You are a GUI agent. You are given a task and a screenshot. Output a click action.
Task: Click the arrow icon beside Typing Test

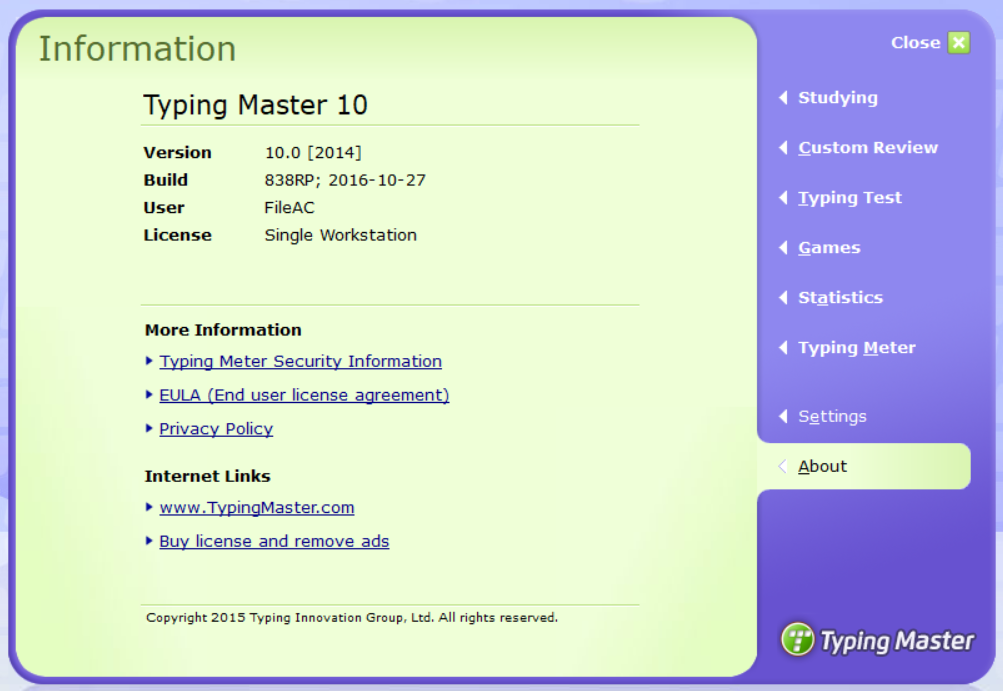[x=783, y=197]
